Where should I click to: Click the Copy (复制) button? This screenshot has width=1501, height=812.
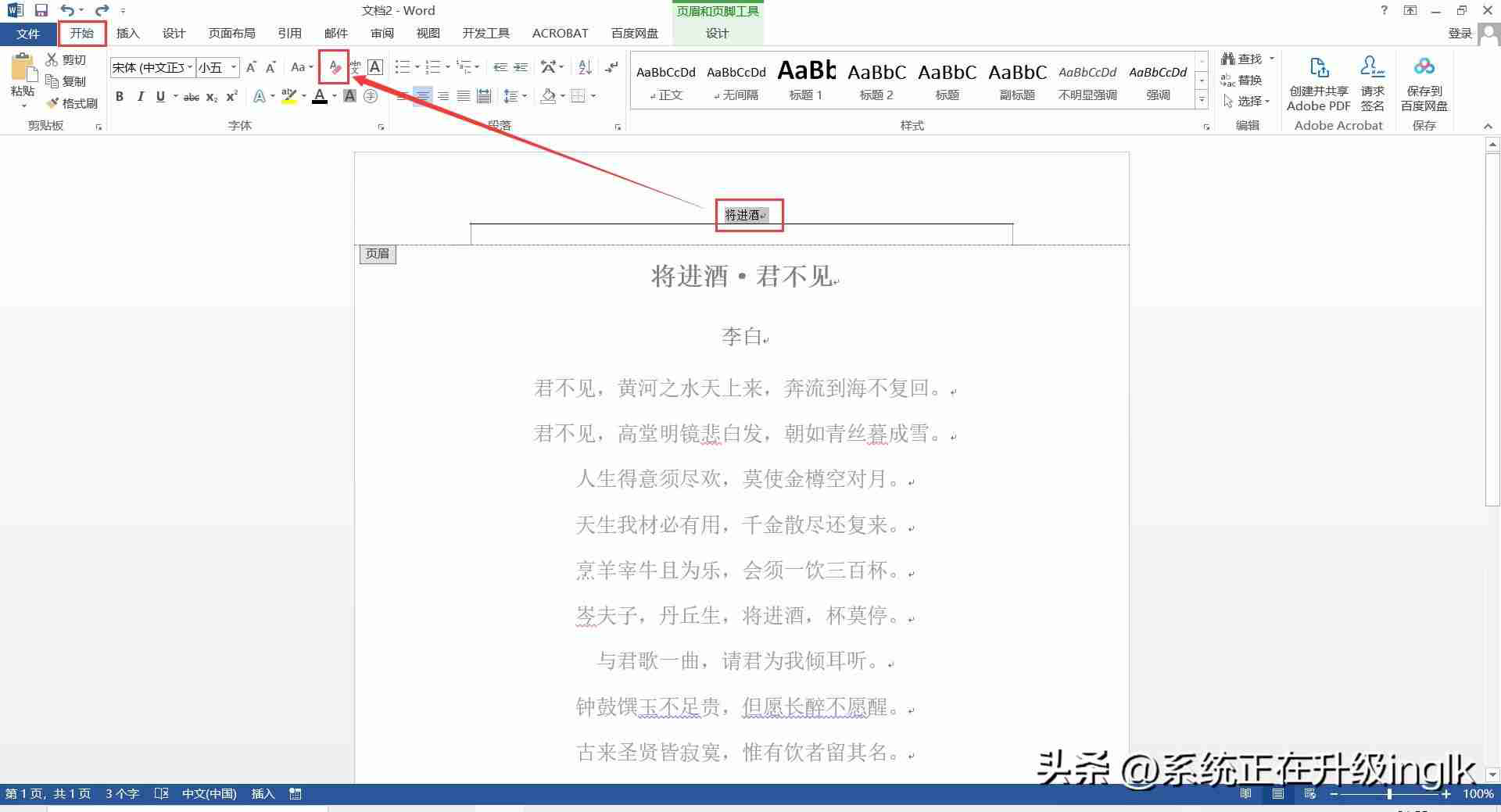pos(66,81)
